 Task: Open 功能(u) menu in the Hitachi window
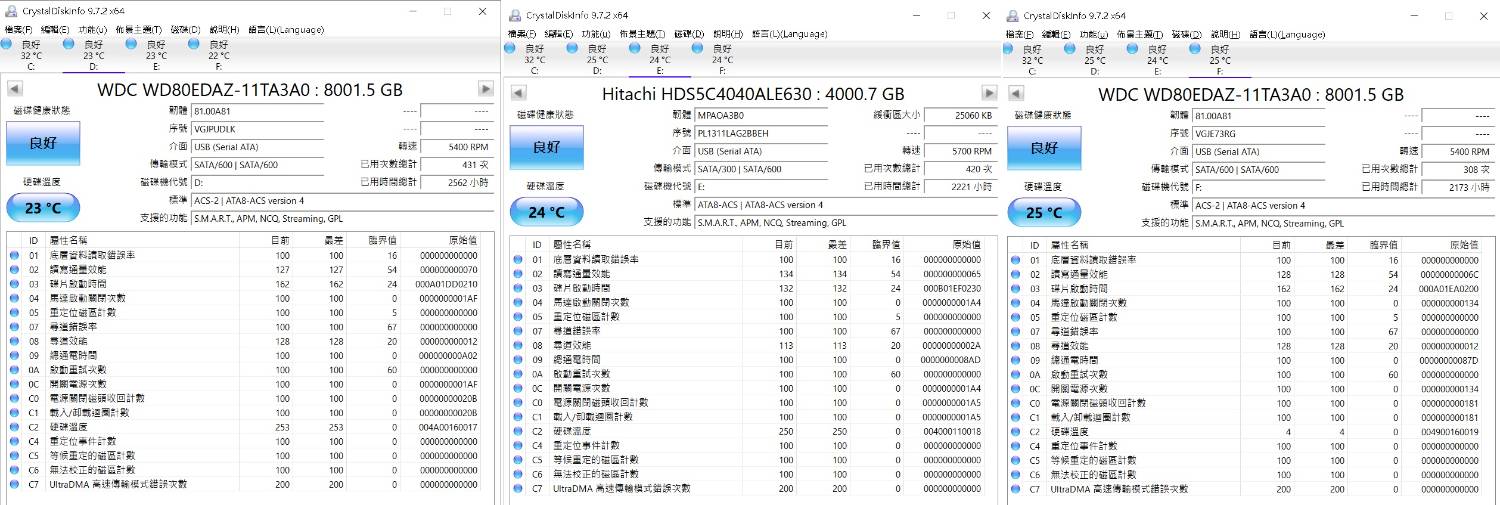click(597, 33)
